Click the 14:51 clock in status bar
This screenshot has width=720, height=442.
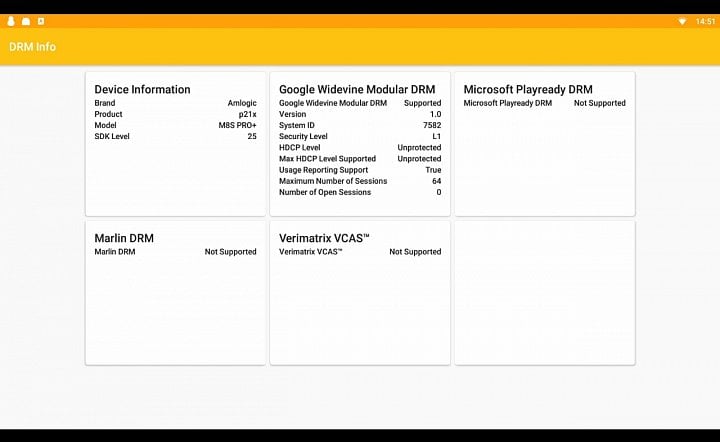pyautogui.click(x=705, y=21)
